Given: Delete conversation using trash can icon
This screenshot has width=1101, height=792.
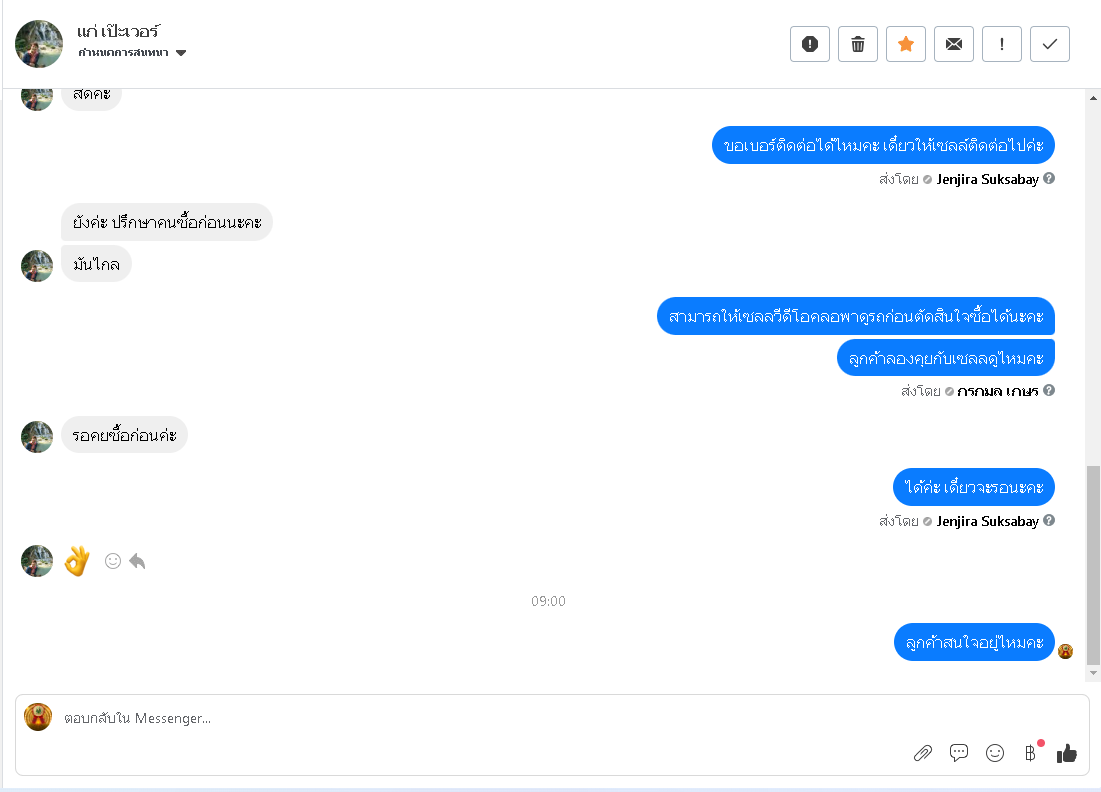Looking at the screenshot, I should [x=857, y=44].
